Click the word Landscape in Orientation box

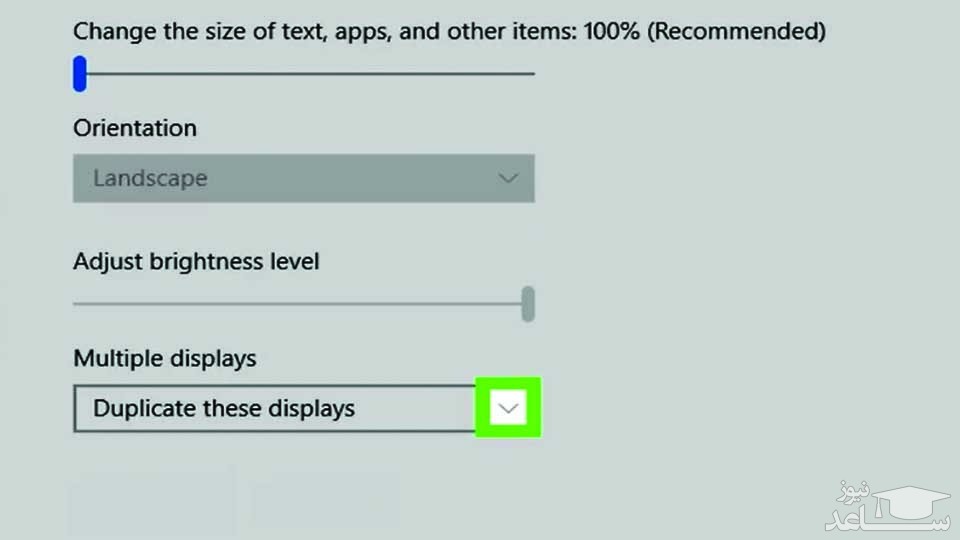click(x=150, y=179)
